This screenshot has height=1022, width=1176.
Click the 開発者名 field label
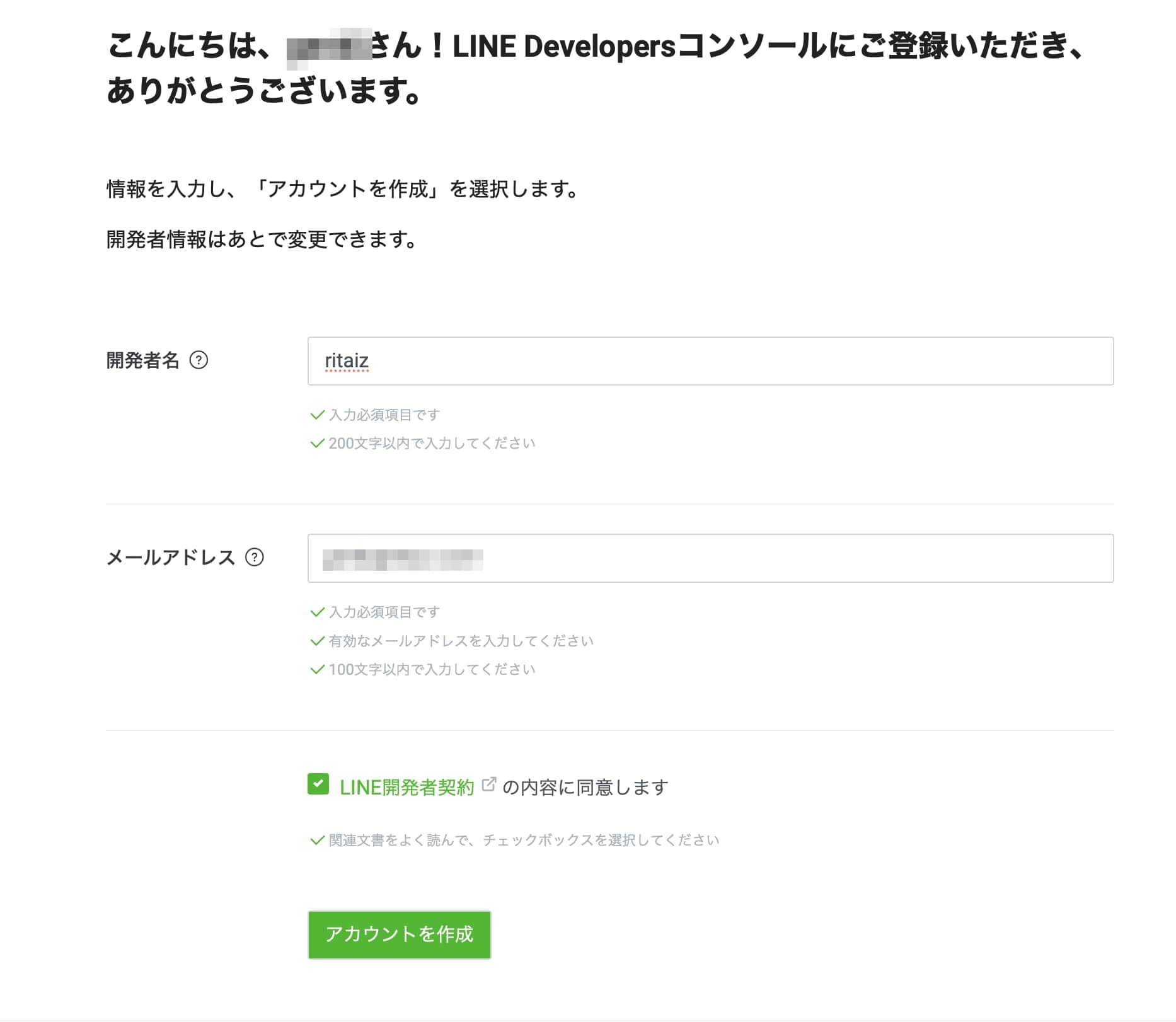point(143,360)
